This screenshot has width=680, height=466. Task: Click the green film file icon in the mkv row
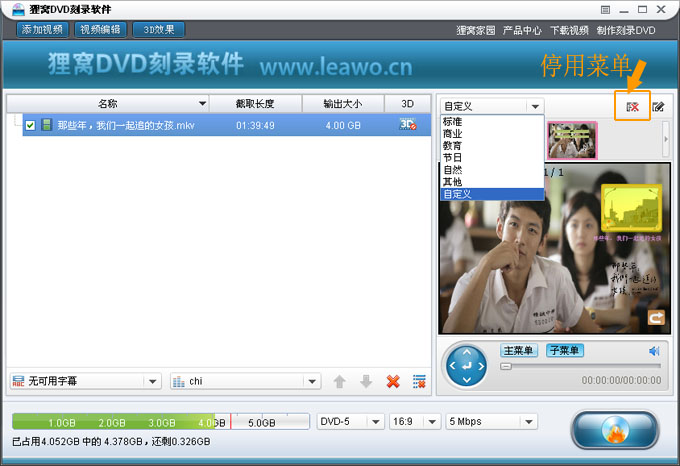[x=46, y=125]
